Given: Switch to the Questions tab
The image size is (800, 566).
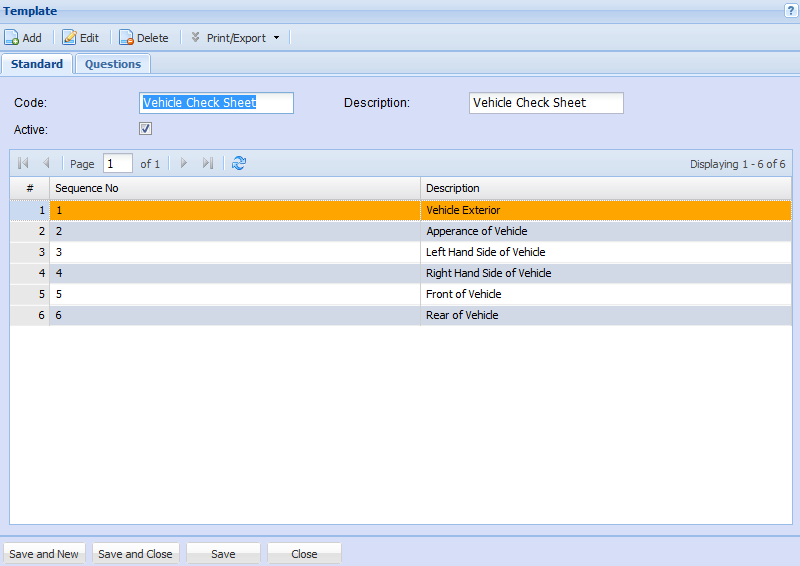Looking at the screenshot, I should pos(112,64).
